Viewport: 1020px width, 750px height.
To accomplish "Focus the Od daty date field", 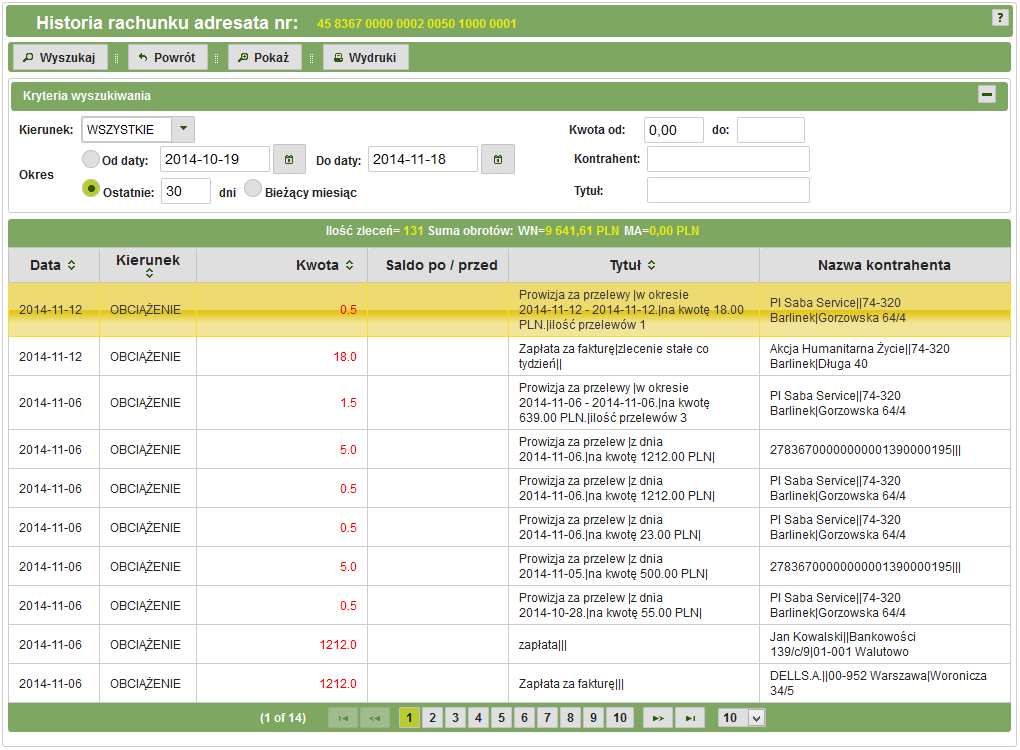I will [x=215, y=159].
